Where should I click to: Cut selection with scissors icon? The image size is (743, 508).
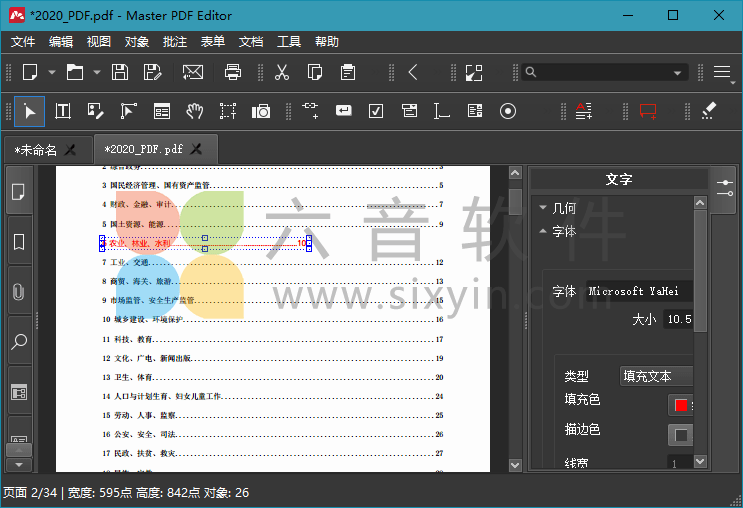pos(282,73)
